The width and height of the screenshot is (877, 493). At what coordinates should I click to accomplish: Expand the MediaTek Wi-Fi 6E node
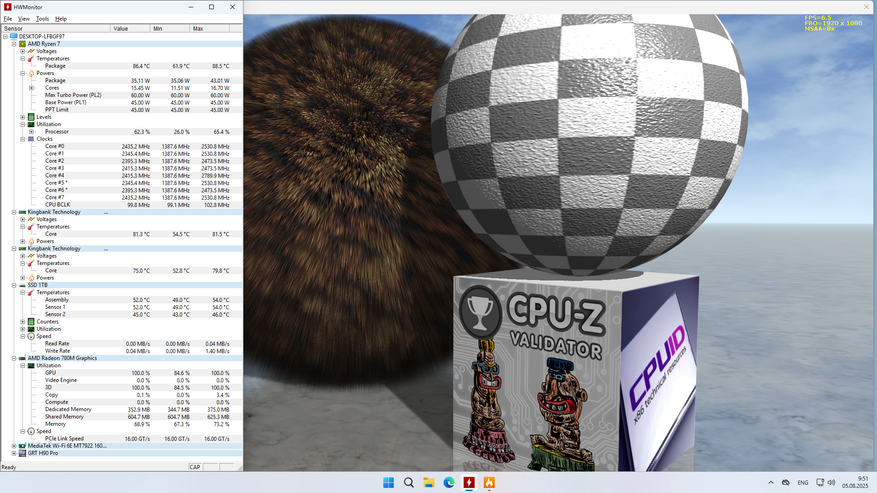(x=14, y=446)
